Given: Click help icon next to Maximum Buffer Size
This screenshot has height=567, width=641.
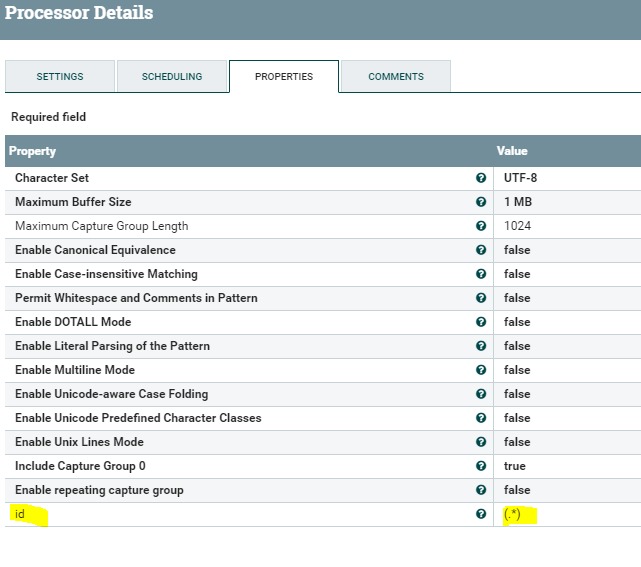Looking at the screenshot, I should (x=481, y=202).
